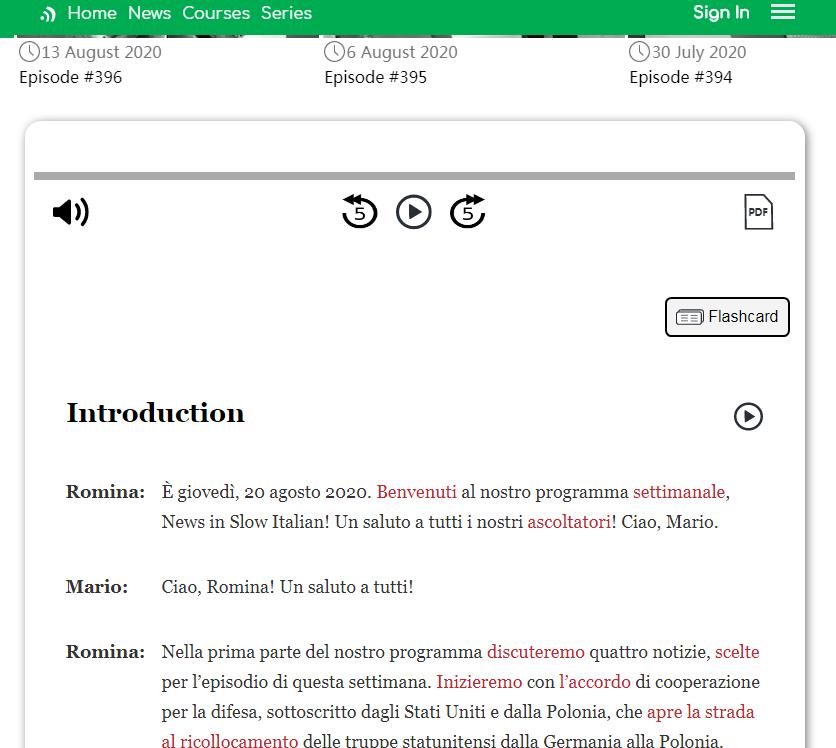Click the clock icon beside 6 August 2020
836x748 pixels.
click(334, 52)
